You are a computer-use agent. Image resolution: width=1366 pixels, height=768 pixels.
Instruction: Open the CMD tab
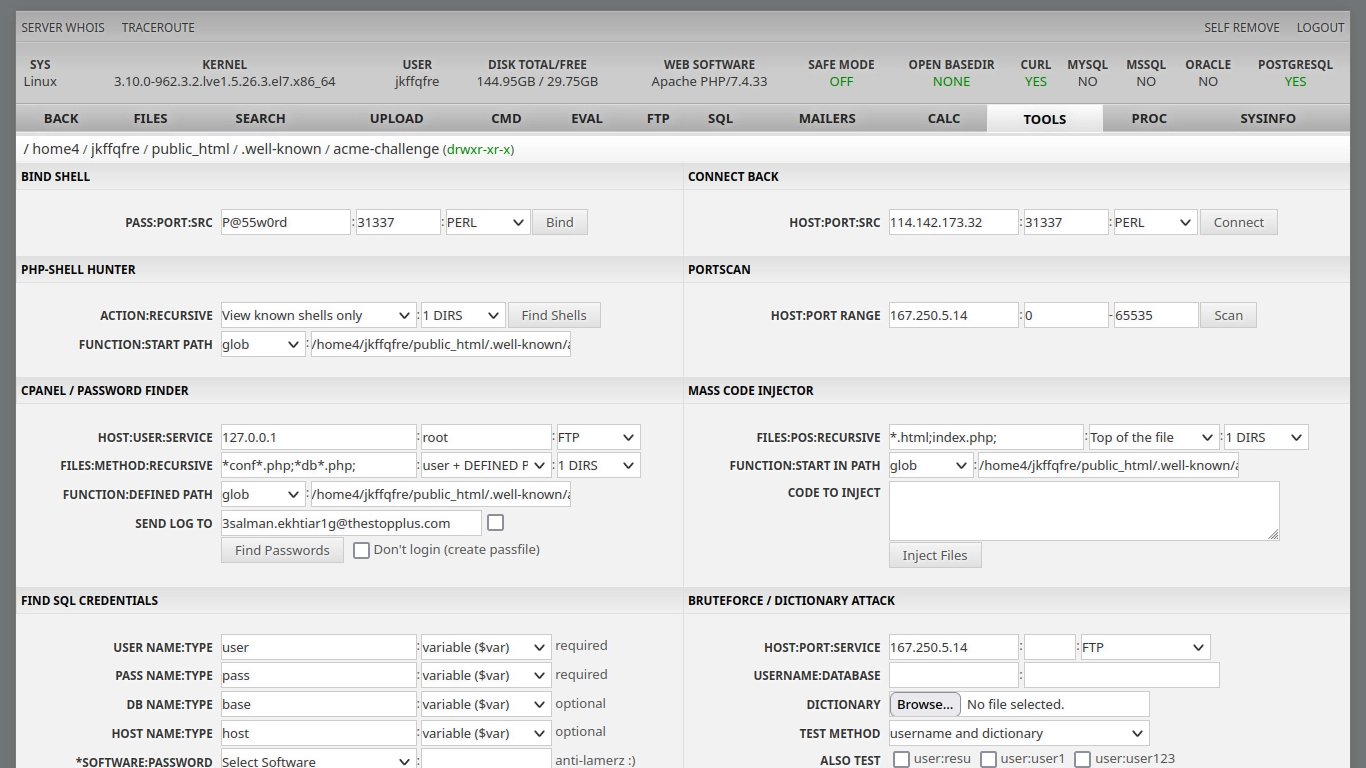[506, 118]
